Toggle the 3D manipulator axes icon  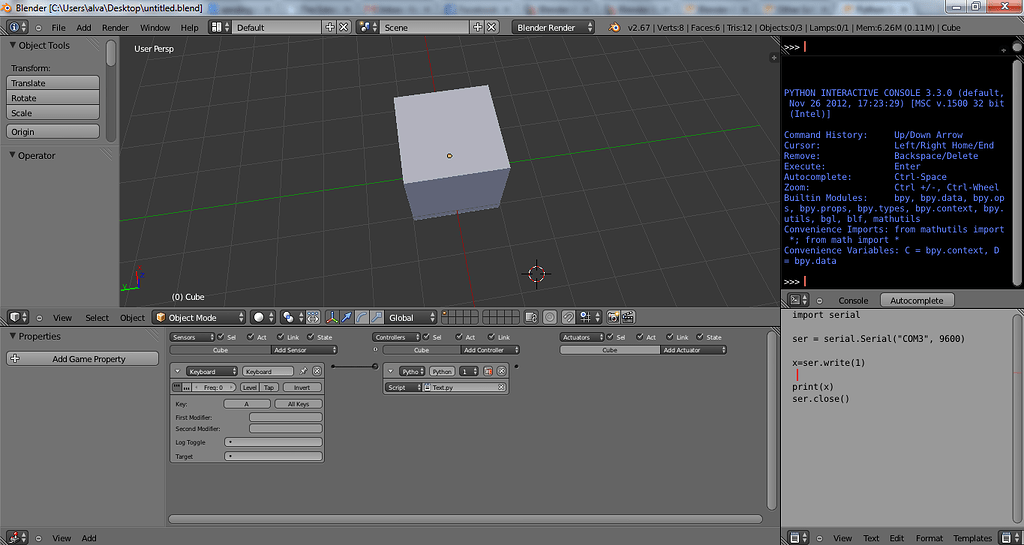coord(332,317)
